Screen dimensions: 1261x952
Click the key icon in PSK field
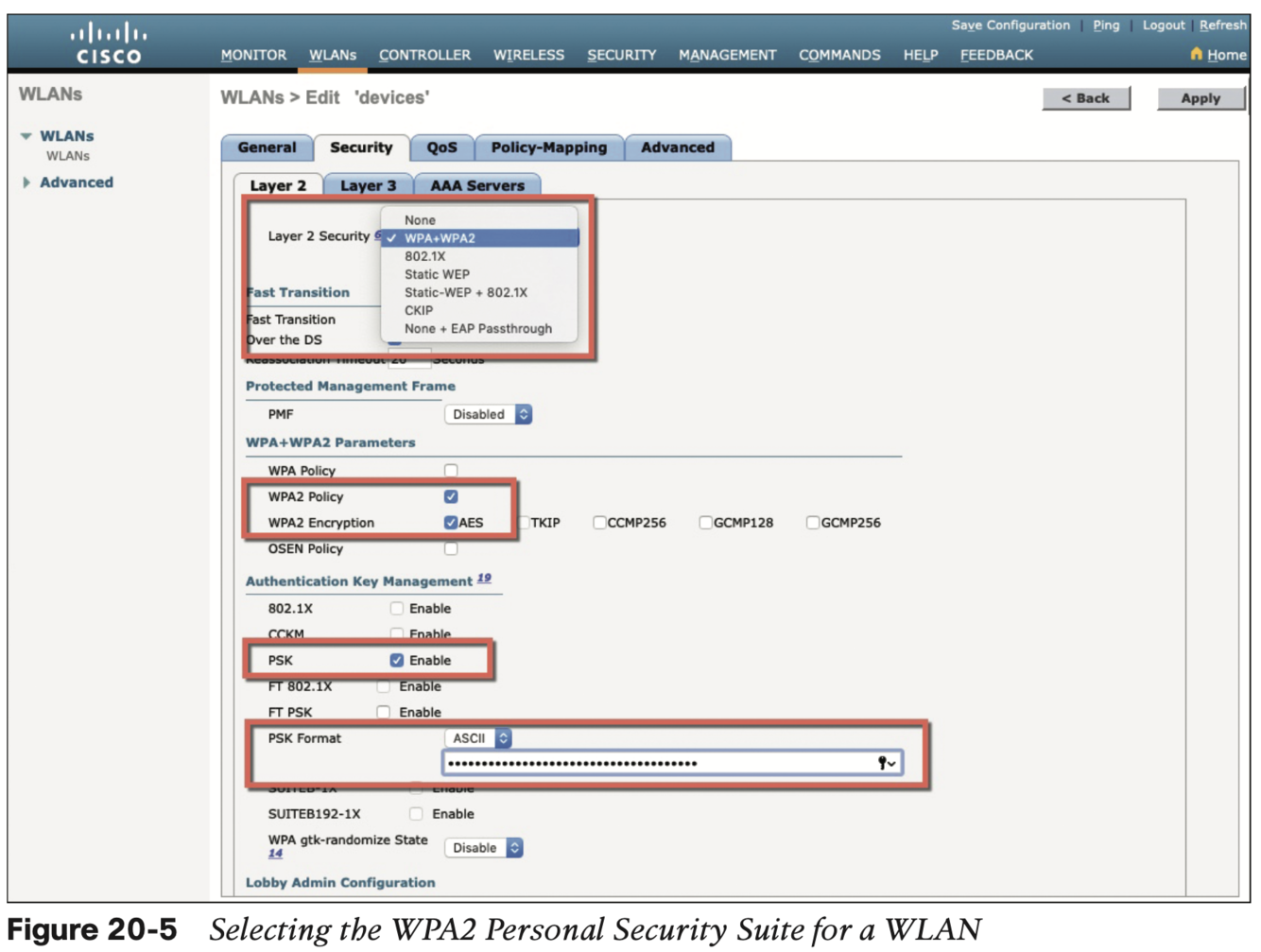coord(886,763)
